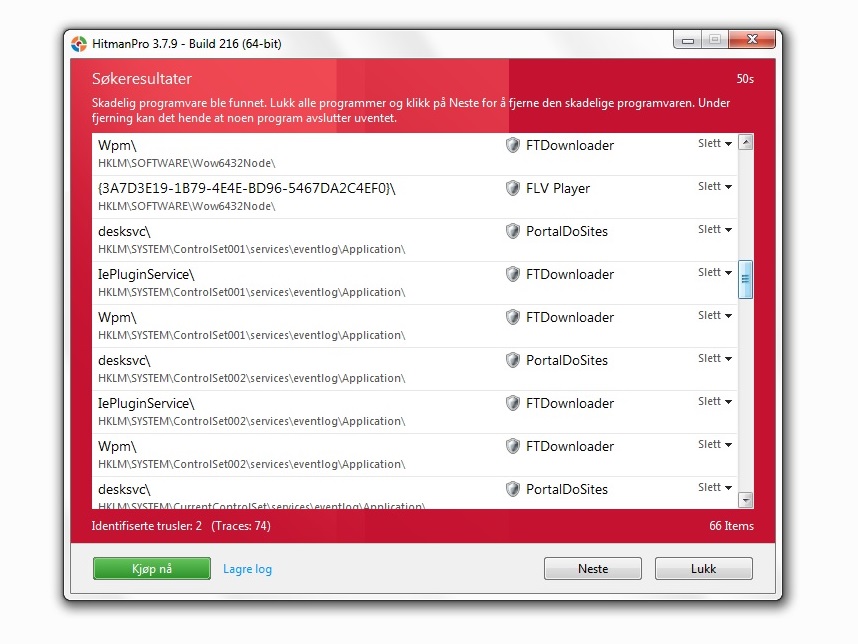This screenshot has height=644, width=858.
Task: Click the (Traces: 74) text
Action: 241,526
